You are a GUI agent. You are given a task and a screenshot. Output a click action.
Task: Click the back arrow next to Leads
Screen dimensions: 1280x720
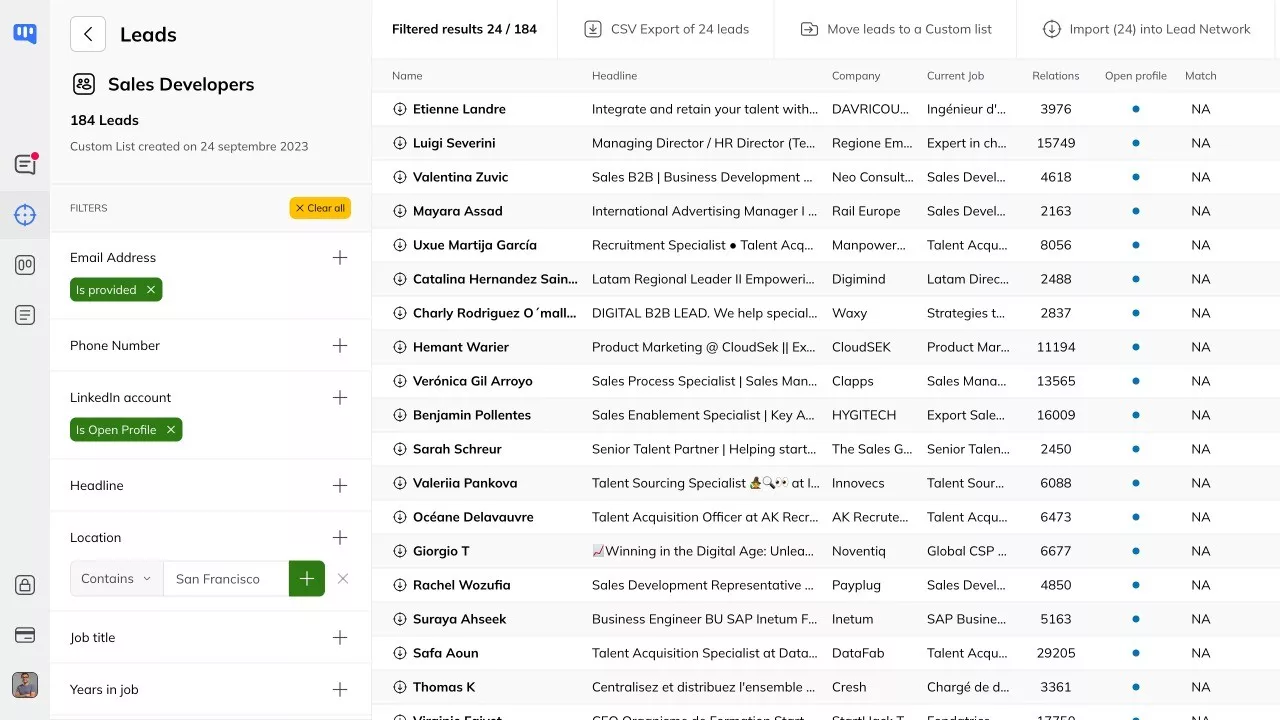[x=88, y=34]
